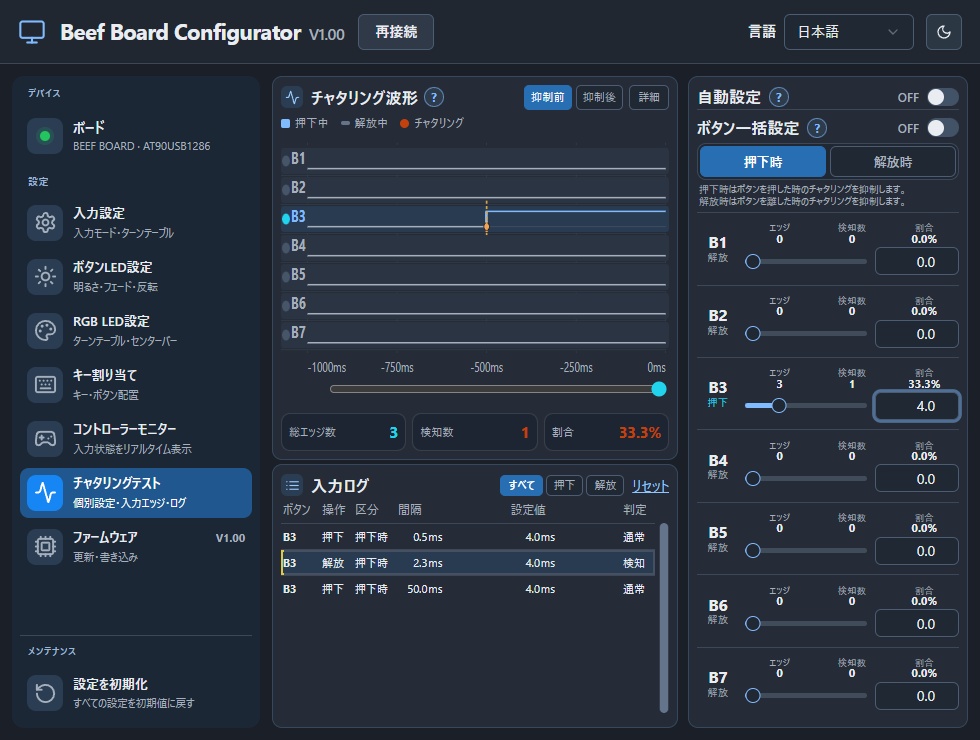Switch waveform to 抑制後 tab
This screenshot has width=980, height=740.
click(x=599, y=98)
